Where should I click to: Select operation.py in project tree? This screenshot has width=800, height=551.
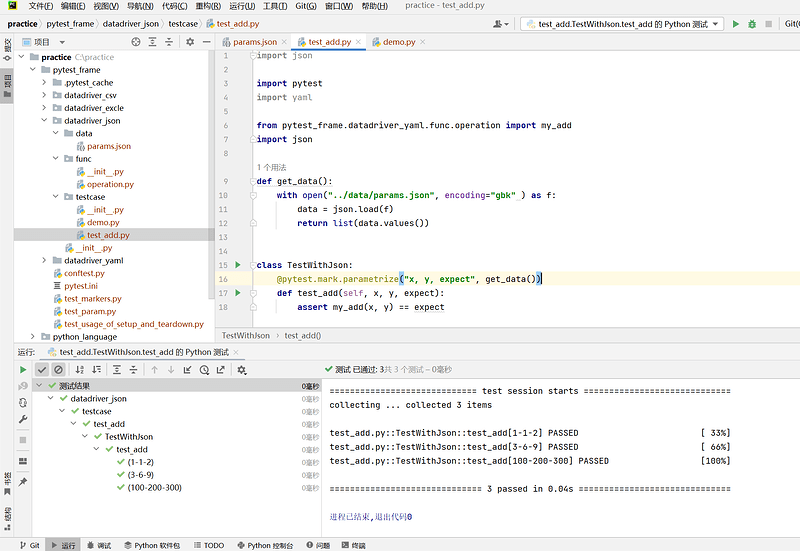pos(110,184)
